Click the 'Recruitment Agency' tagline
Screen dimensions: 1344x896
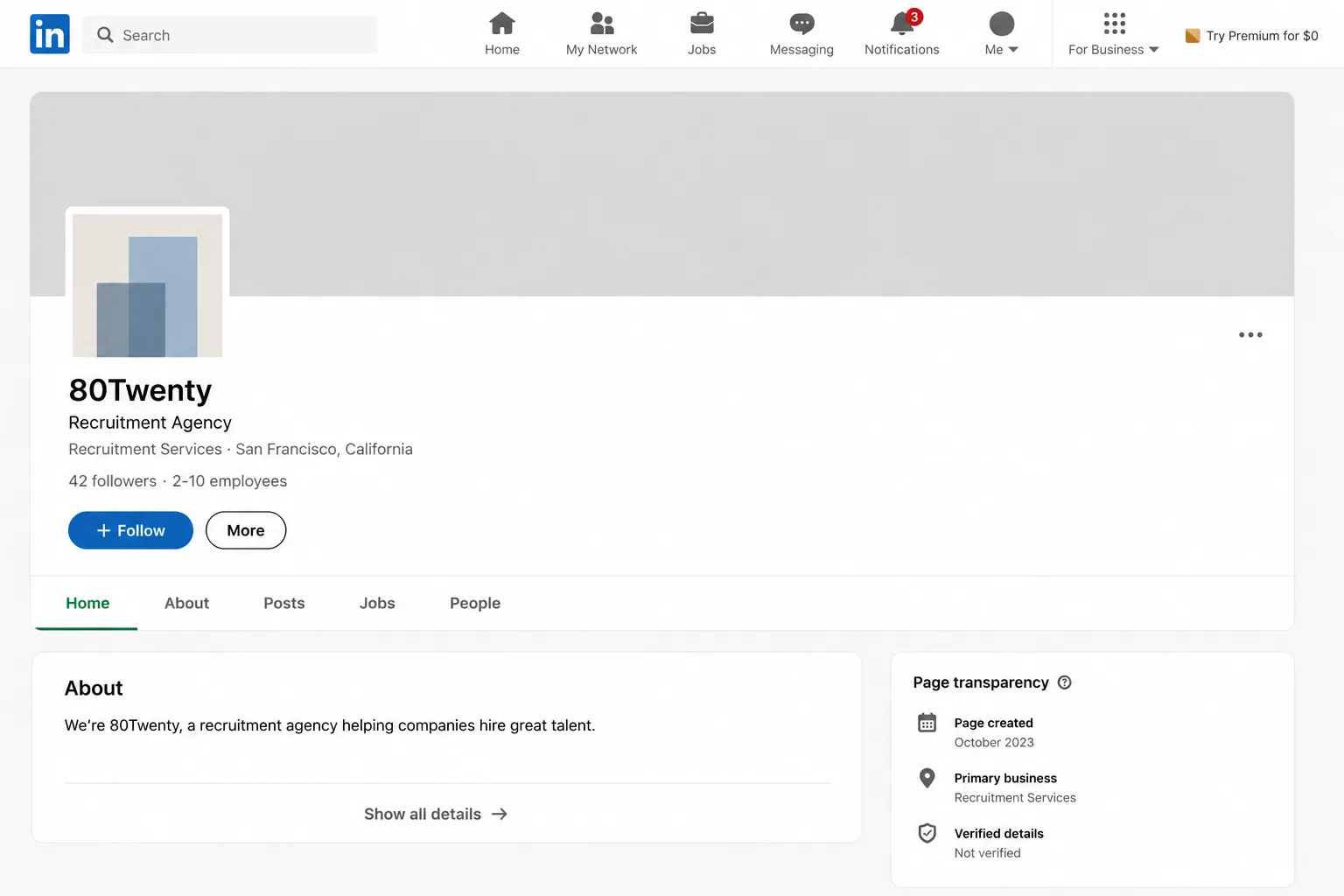[150, 423]
